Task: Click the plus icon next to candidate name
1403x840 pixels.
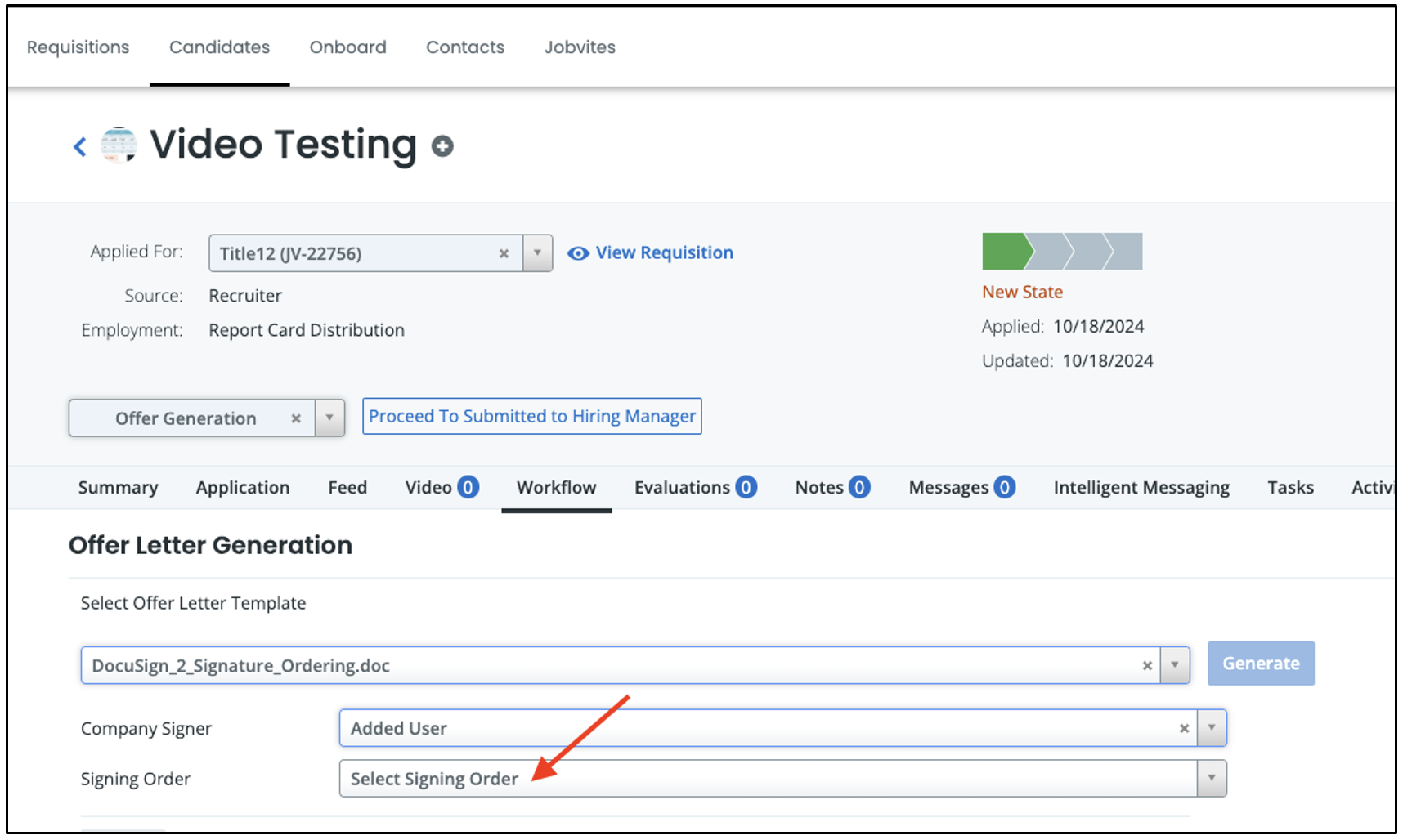Action: coord(442,146)
